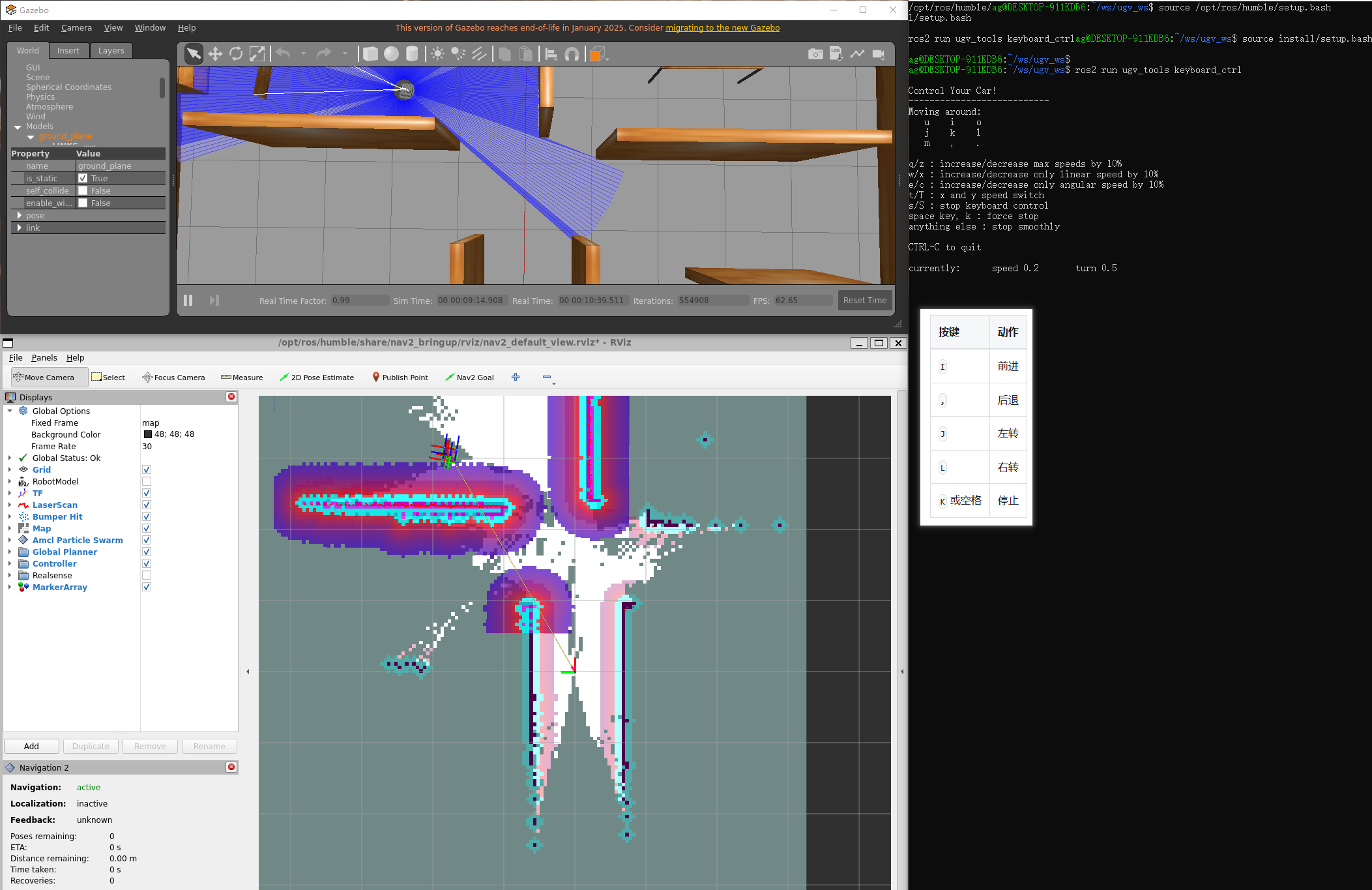Click the Add display button in RViz

point(31,746)
